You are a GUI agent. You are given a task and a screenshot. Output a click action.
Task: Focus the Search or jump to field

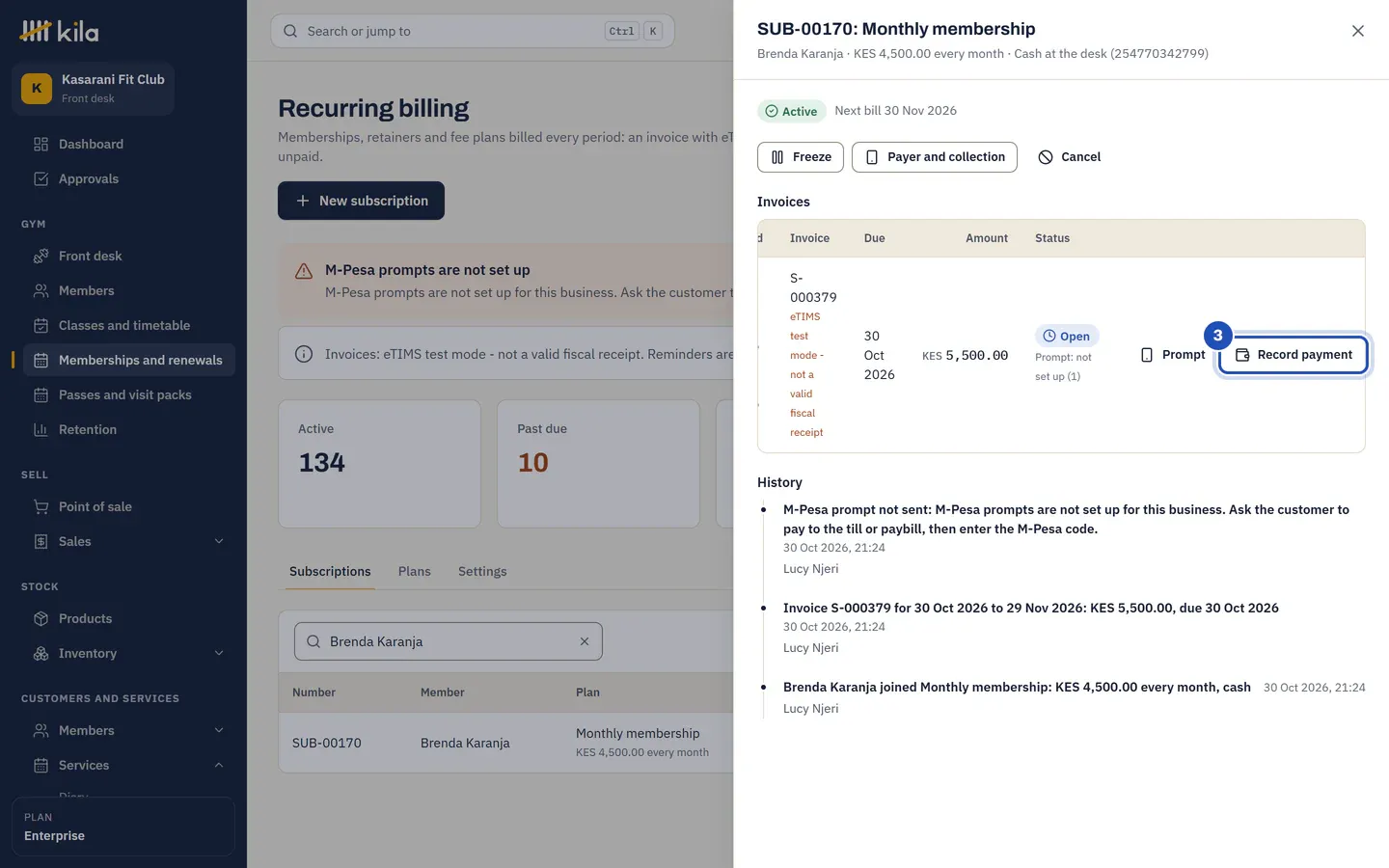click(473, 31)
